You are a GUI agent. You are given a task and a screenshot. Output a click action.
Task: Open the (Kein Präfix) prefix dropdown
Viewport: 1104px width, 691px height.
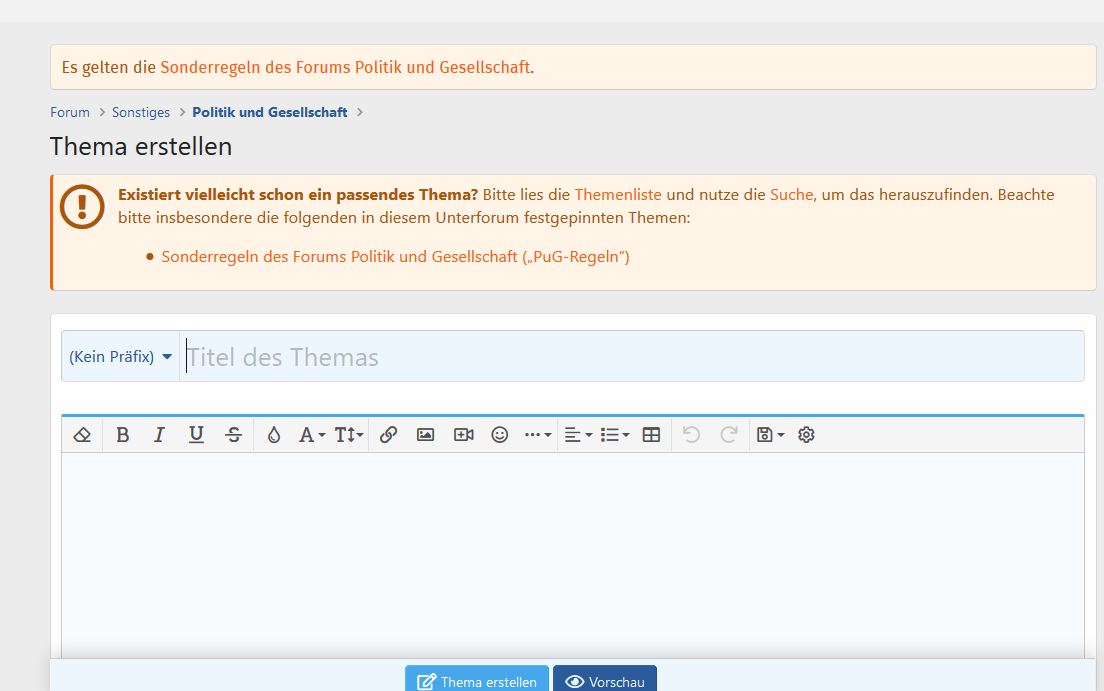(x=120, y=356)
